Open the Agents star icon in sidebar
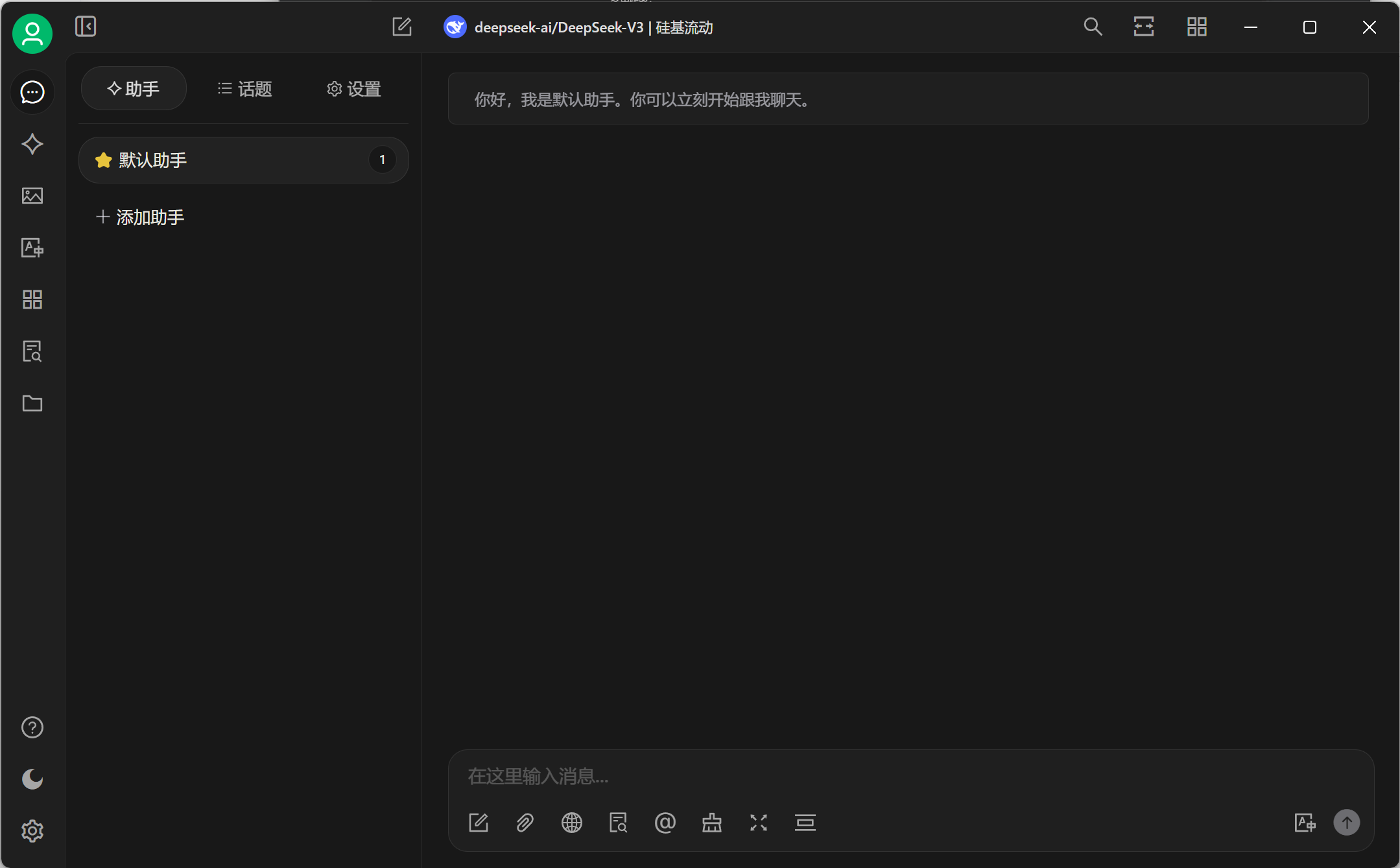Screen dimensions: 1400x868 point(32,144)
